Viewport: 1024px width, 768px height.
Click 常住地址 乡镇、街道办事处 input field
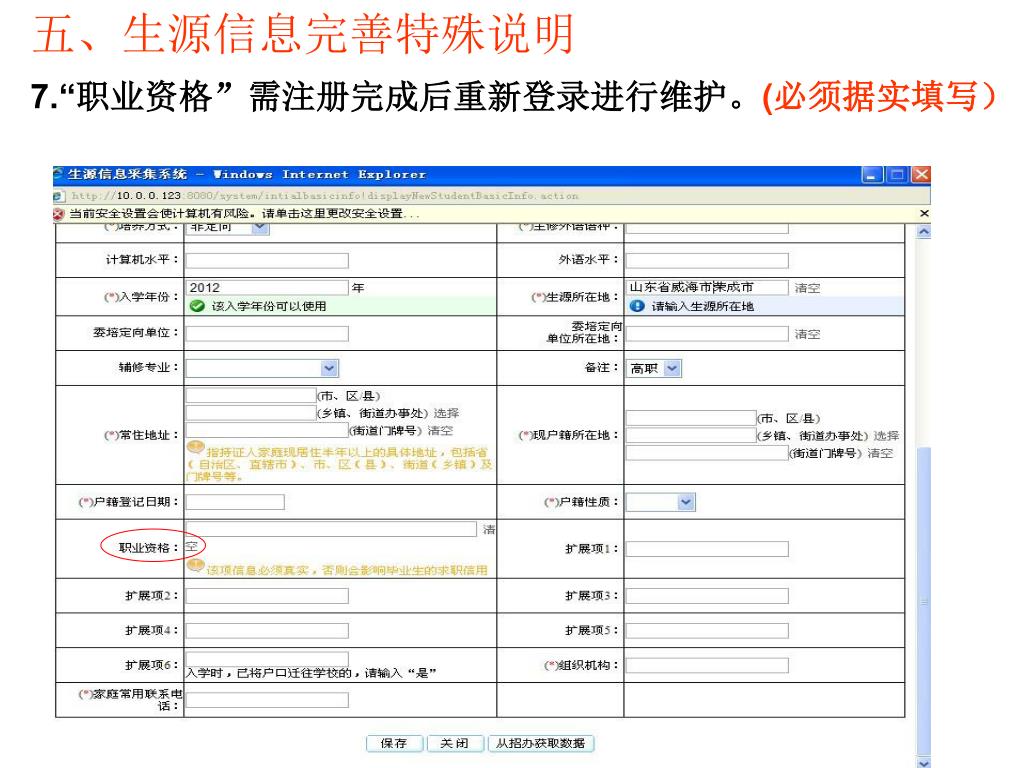click(251, 413)
